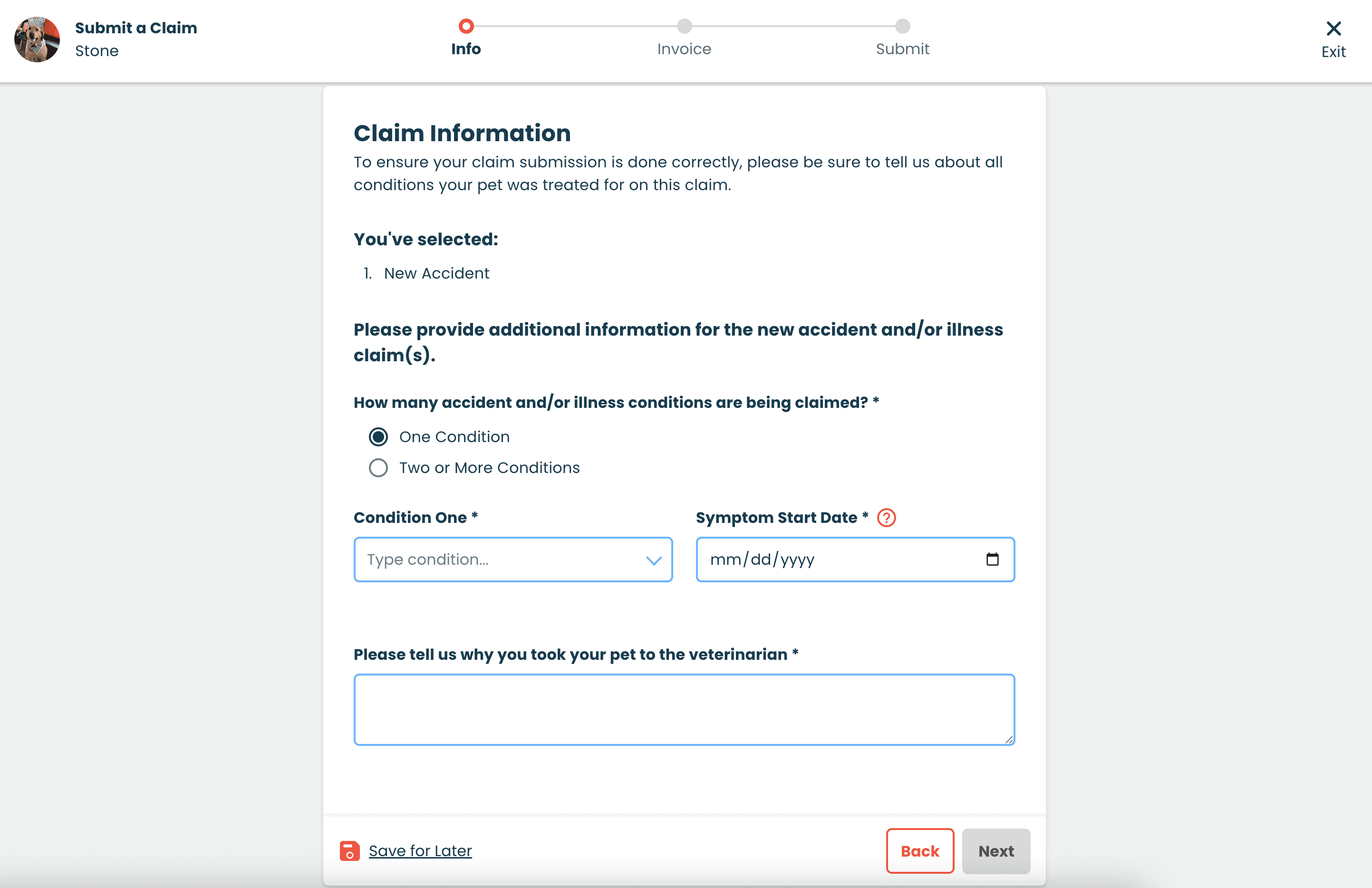Open the condition chevron arrow
Image resolution: width=1372 pixels, height=888 pixels.
(x=653, y=560)
